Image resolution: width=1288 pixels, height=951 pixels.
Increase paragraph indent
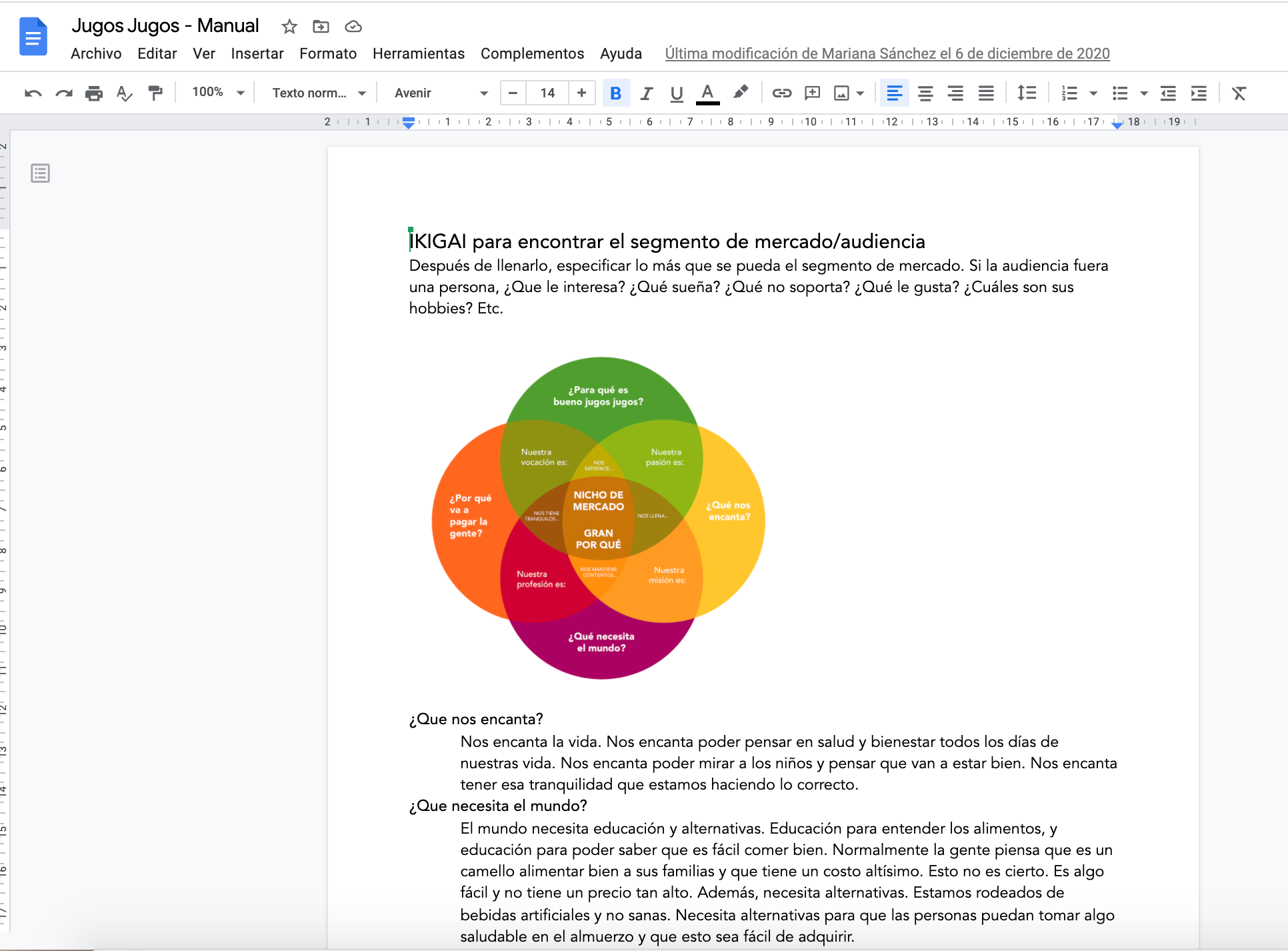click(1199, 93)
